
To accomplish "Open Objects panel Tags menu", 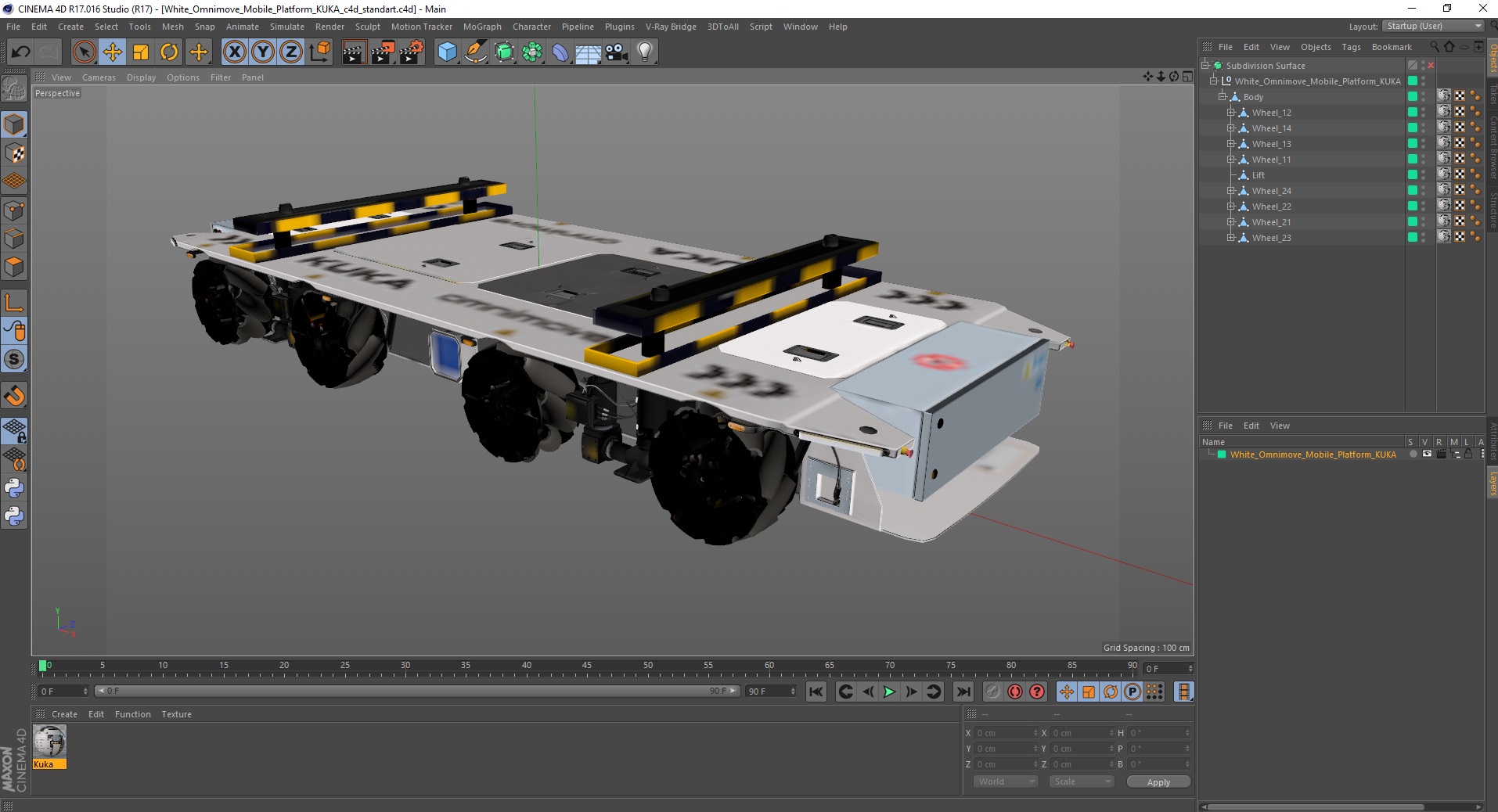I will [1351, 47].
